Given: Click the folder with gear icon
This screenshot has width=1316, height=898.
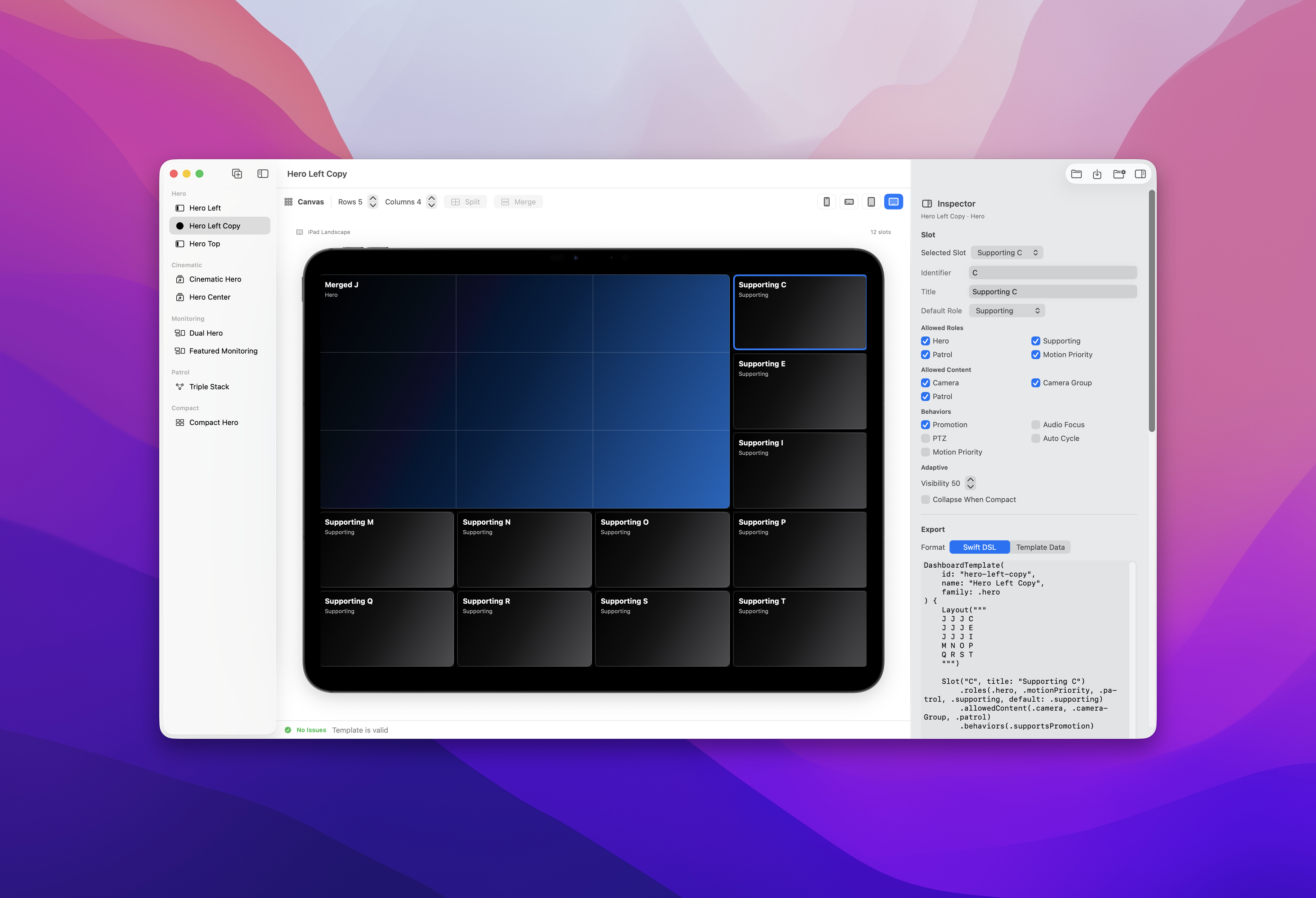Looking at the screenshot, I should tap(1119, 174).
